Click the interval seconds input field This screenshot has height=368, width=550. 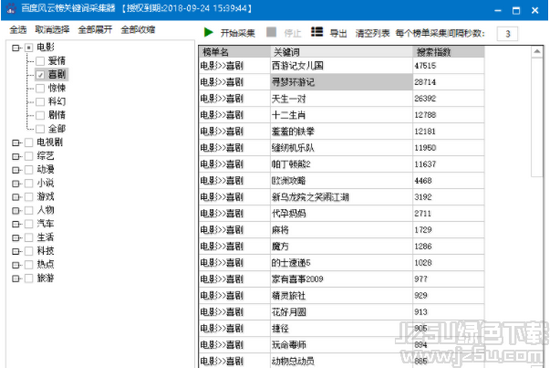(x=507, y=34)
